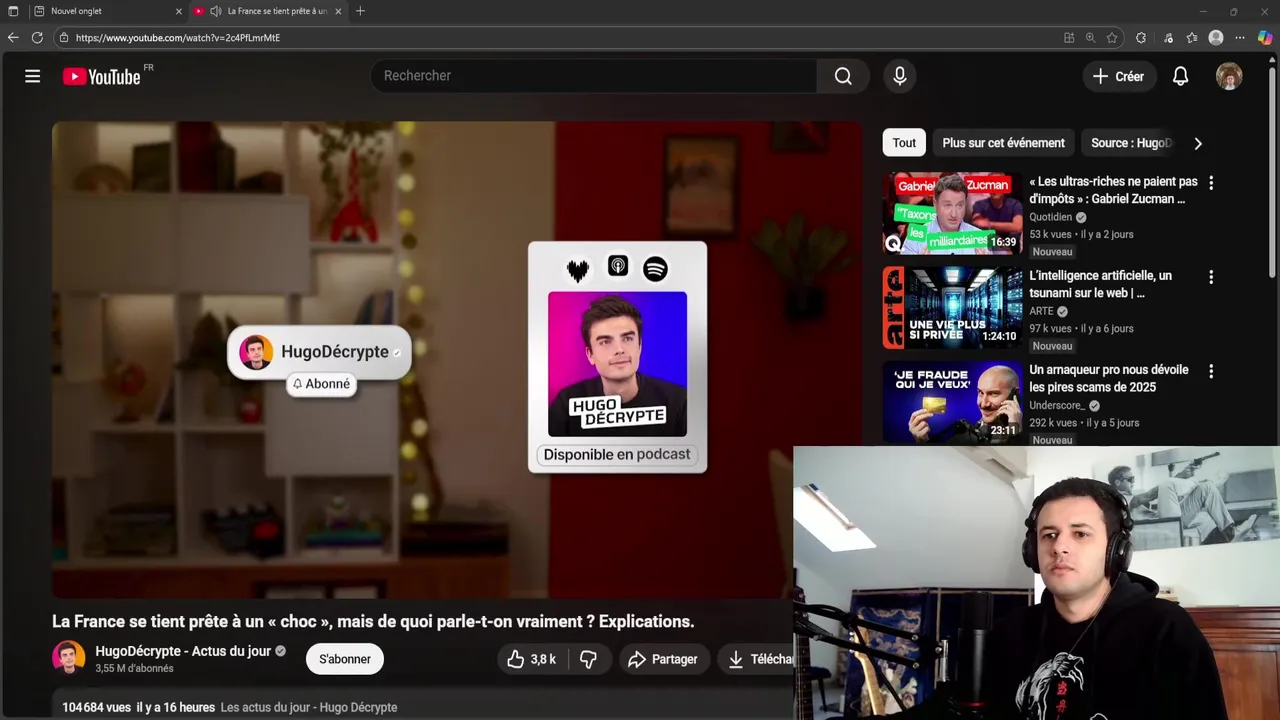Image resolution: width=1280 pixels, height=720 pixels.
Task: Open options for Gabriel Zucman video
Action: tap(1211, 183)
